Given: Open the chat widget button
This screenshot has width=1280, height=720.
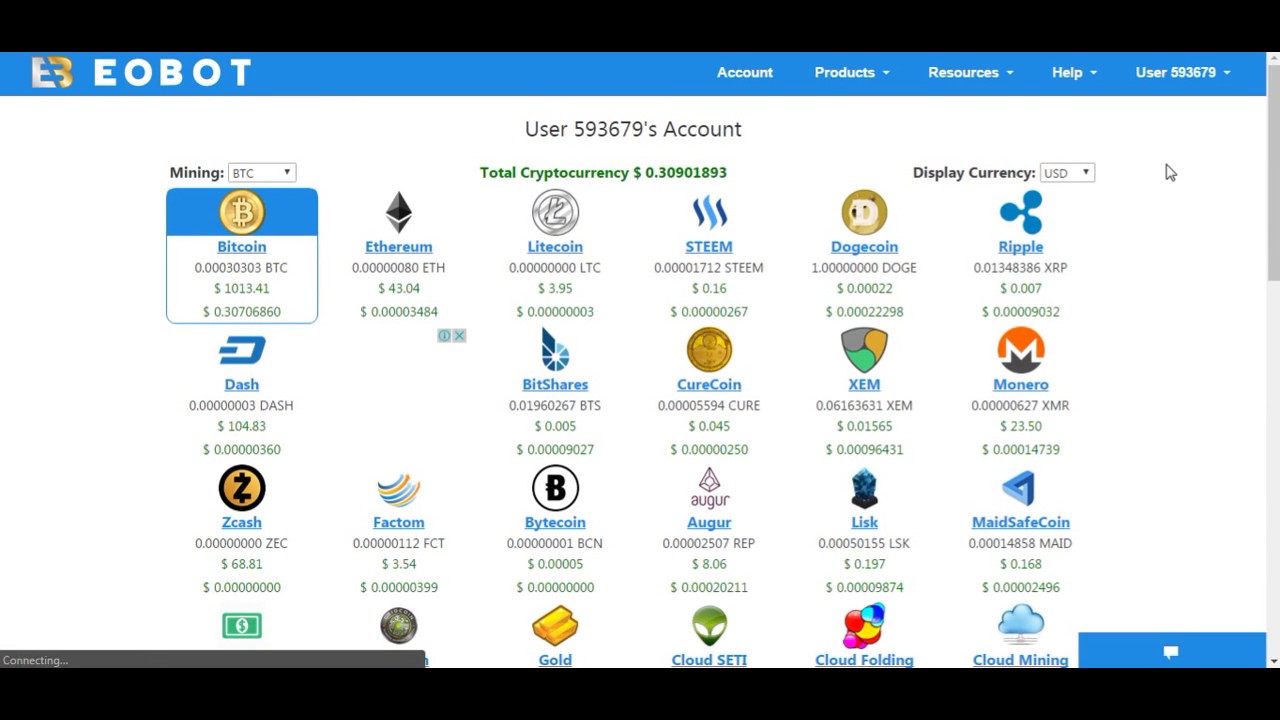Looking at the screenshot, I should [1172, 651].
